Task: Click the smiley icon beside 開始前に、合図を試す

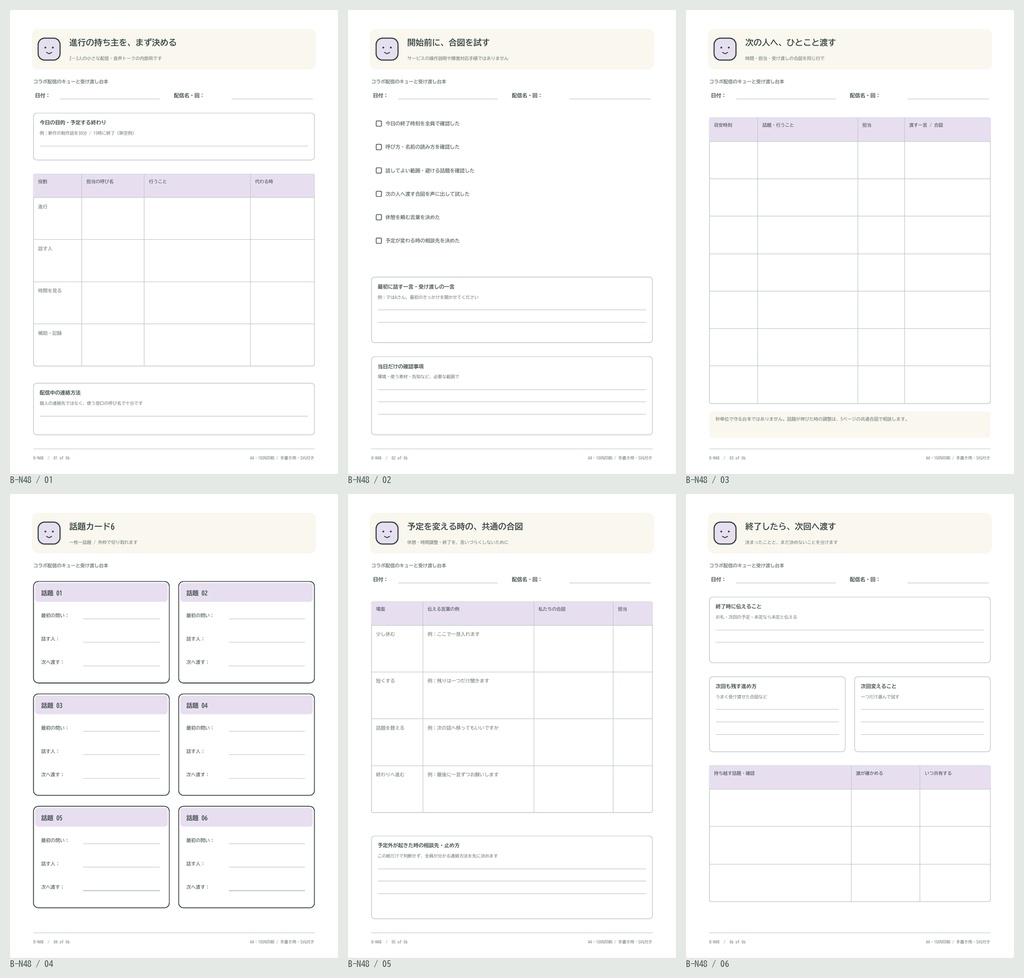Action: (387, 49)
